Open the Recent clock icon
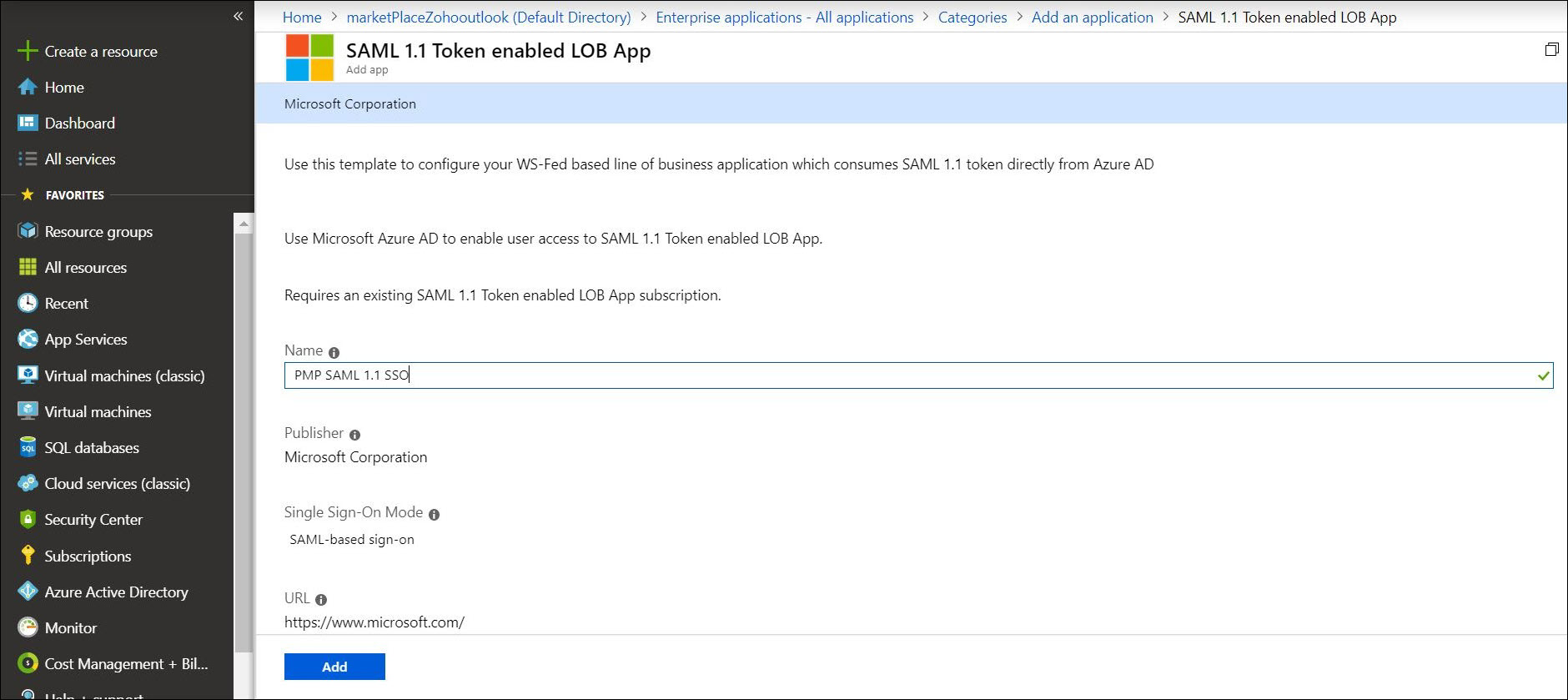The height and width of the screenshot is (700, 1568). click(28, 303)
